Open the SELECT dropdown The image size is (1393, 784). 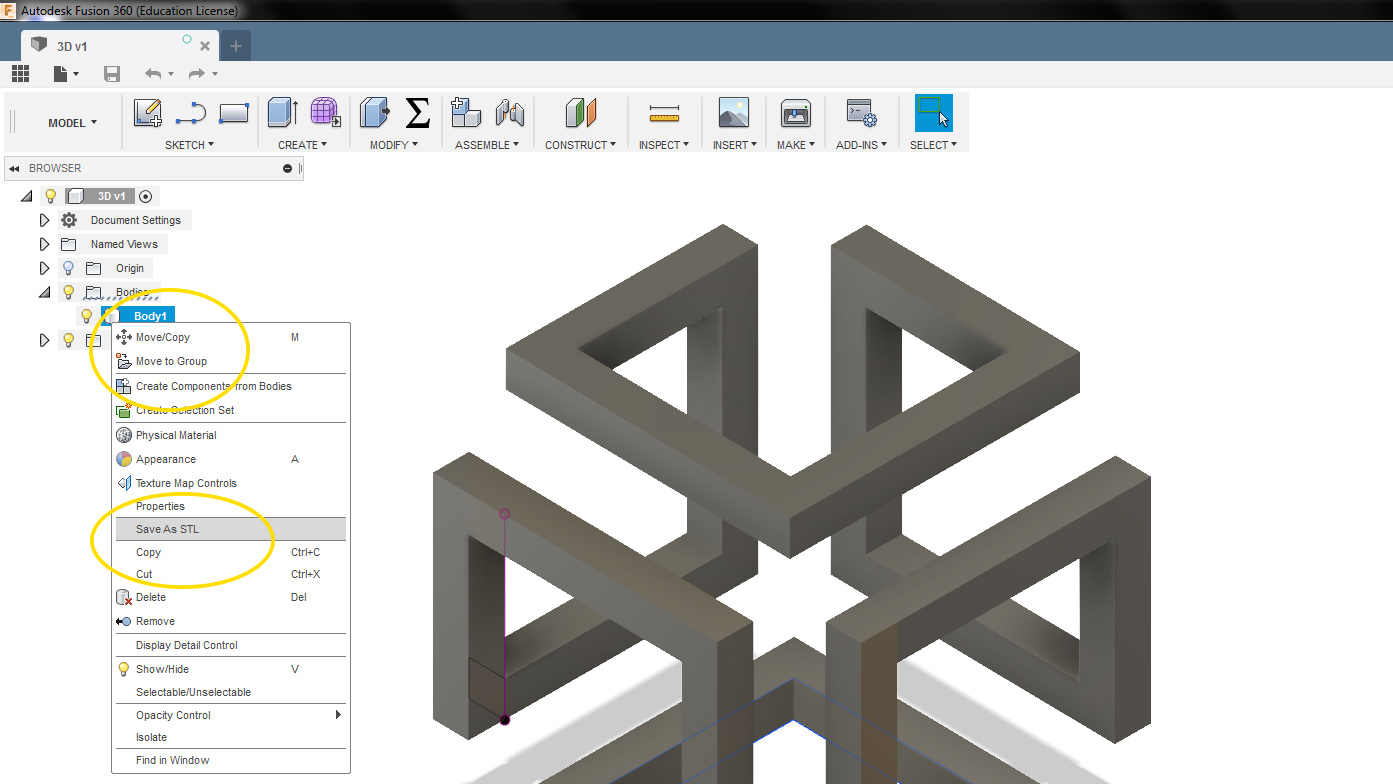[x=933, y=145]
